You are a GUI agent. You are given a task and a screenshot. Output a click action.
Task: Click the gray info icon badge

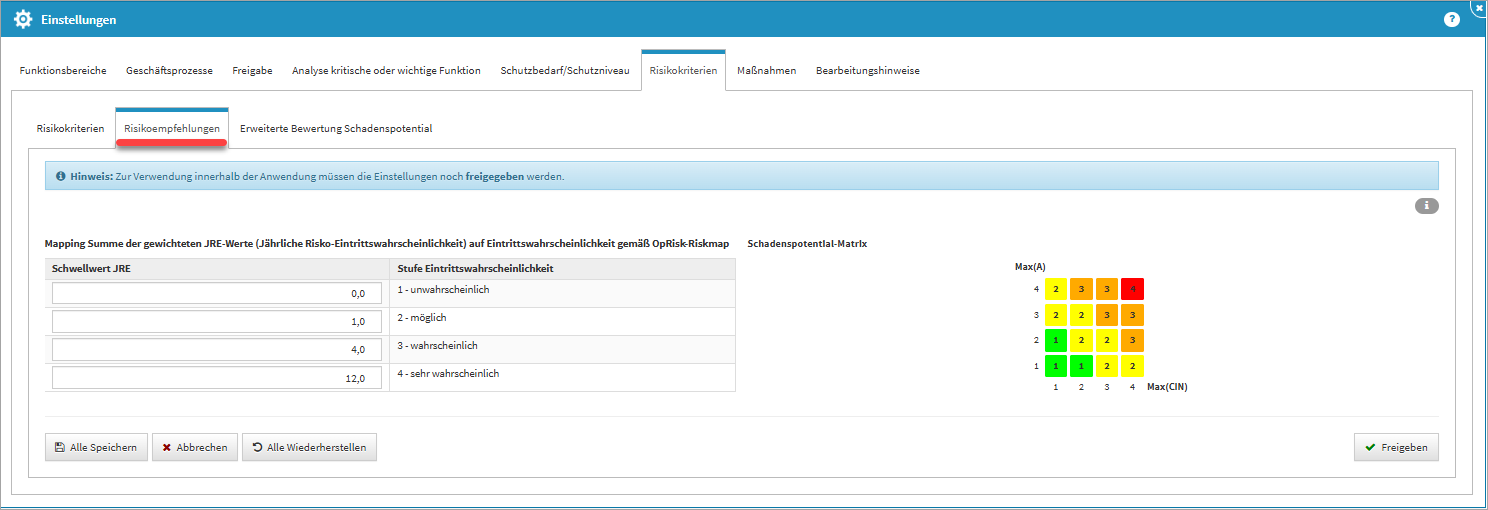point(1426,206)
